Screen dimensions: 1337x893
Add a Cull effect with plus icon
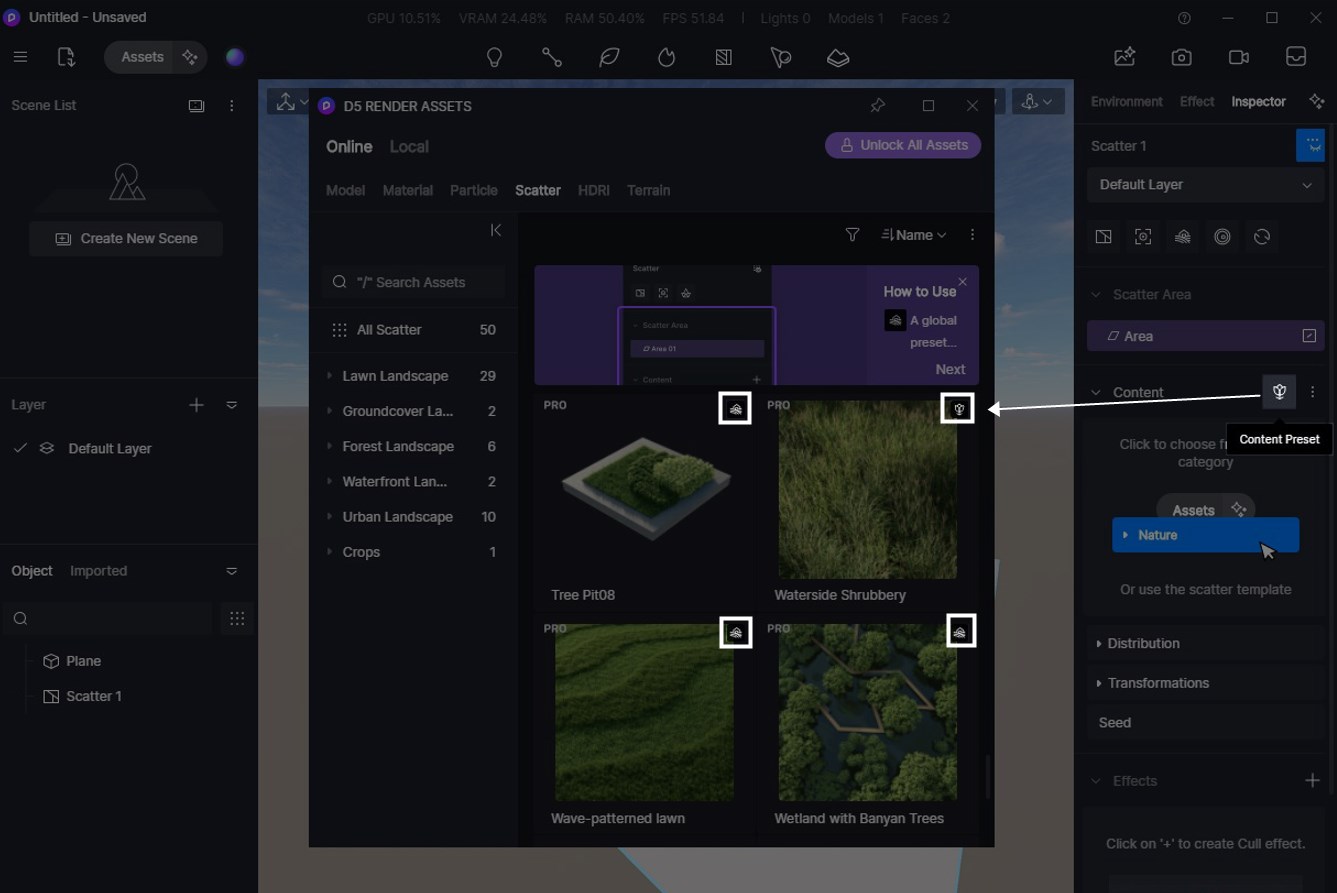1312,781
